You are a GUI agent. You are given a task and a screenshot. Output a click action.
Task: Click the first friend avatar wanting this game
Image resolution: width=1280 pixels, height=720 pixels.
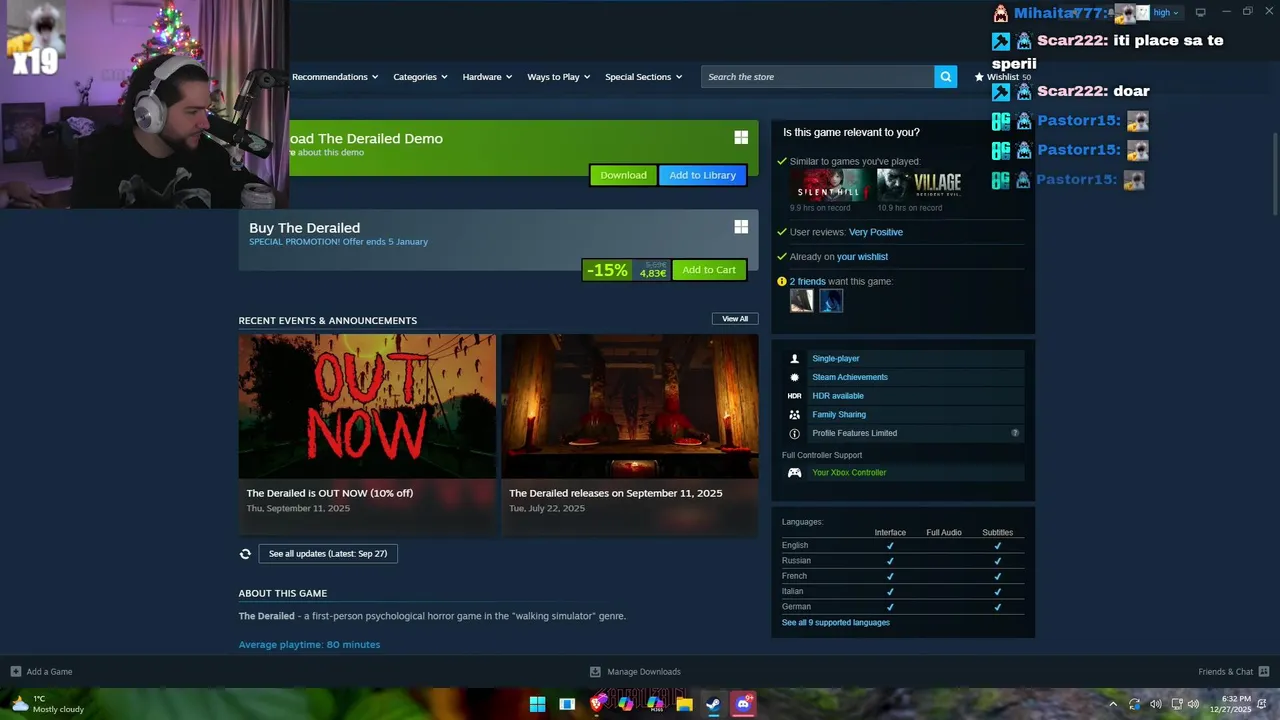802,300
